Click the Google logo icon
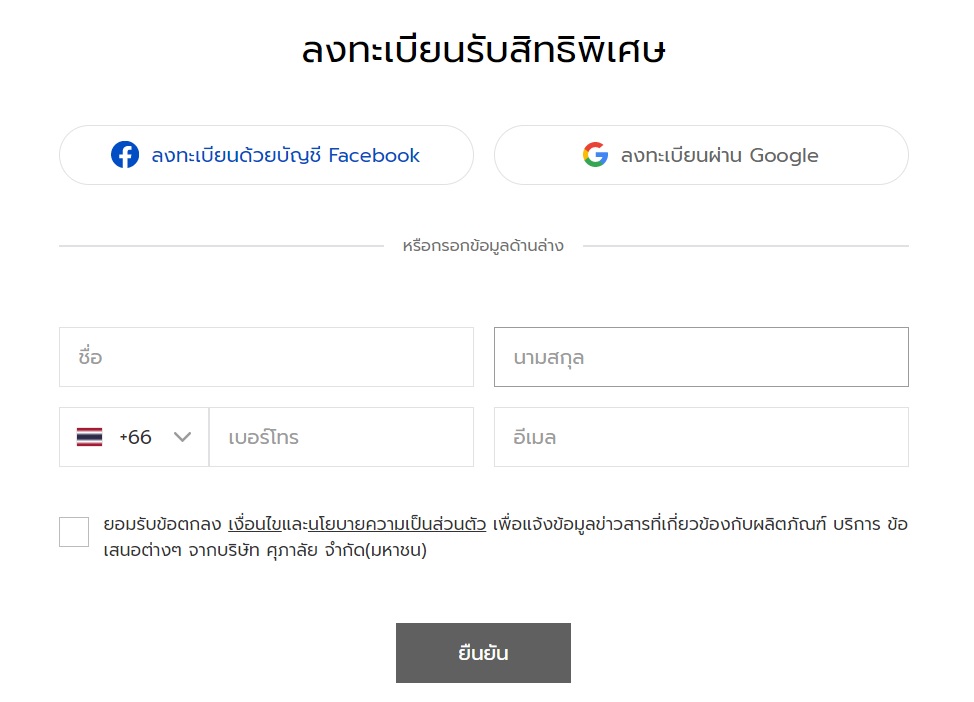This screenshot has height=702, width=974. point(595,155)
